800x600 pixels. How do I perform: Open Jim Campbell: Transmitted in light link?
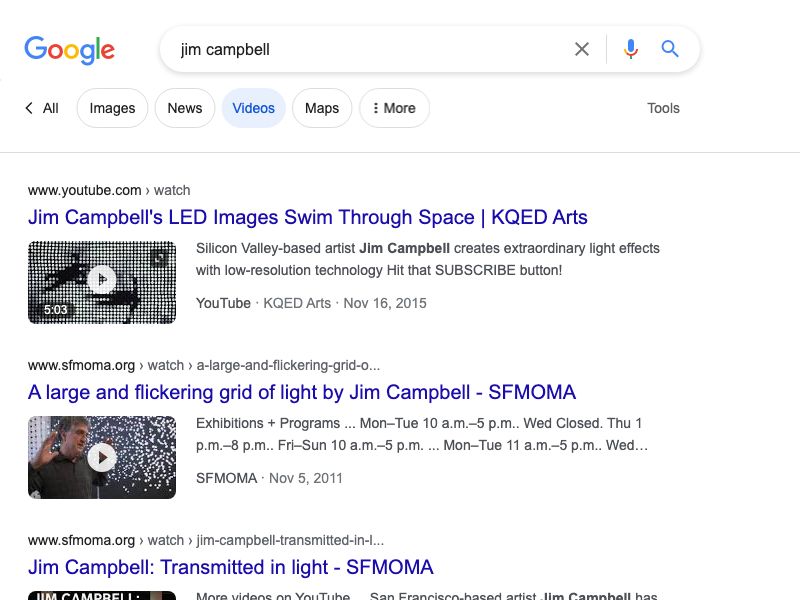click(x=231, y=567)
